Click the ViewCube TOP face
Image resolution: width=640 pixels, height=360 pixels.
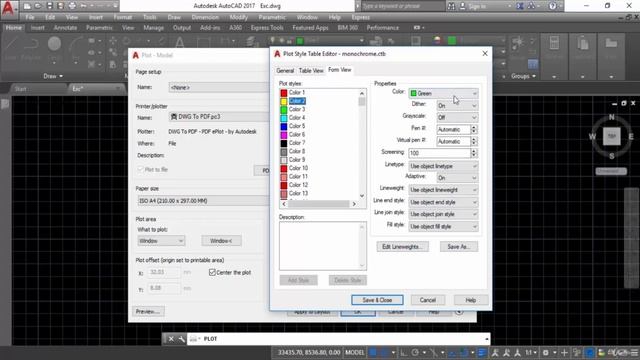[611, 136]
